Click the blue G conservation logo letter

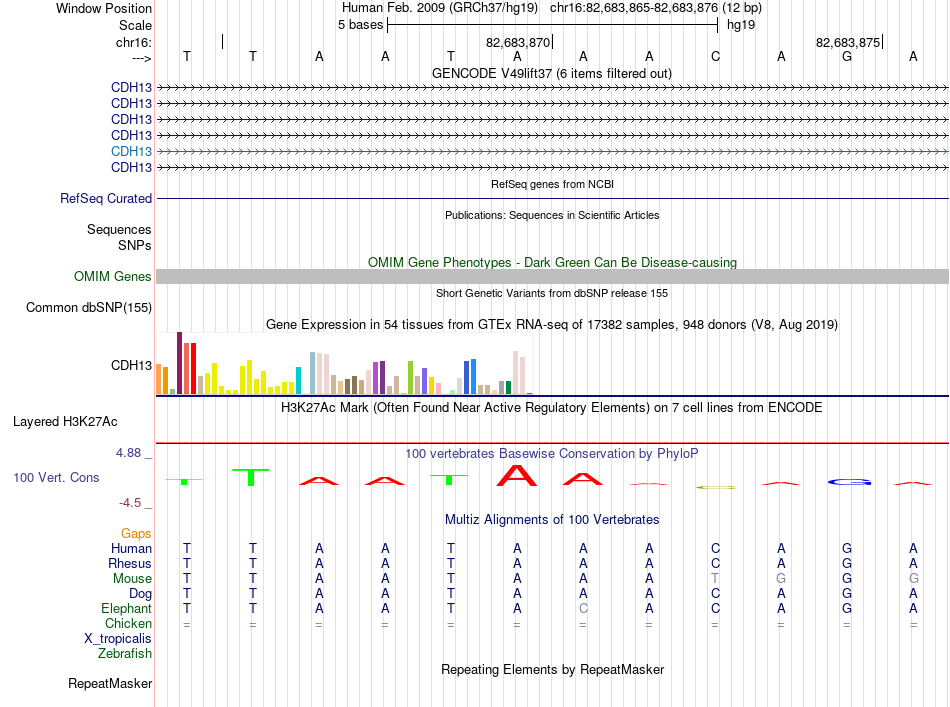point(849,482)
